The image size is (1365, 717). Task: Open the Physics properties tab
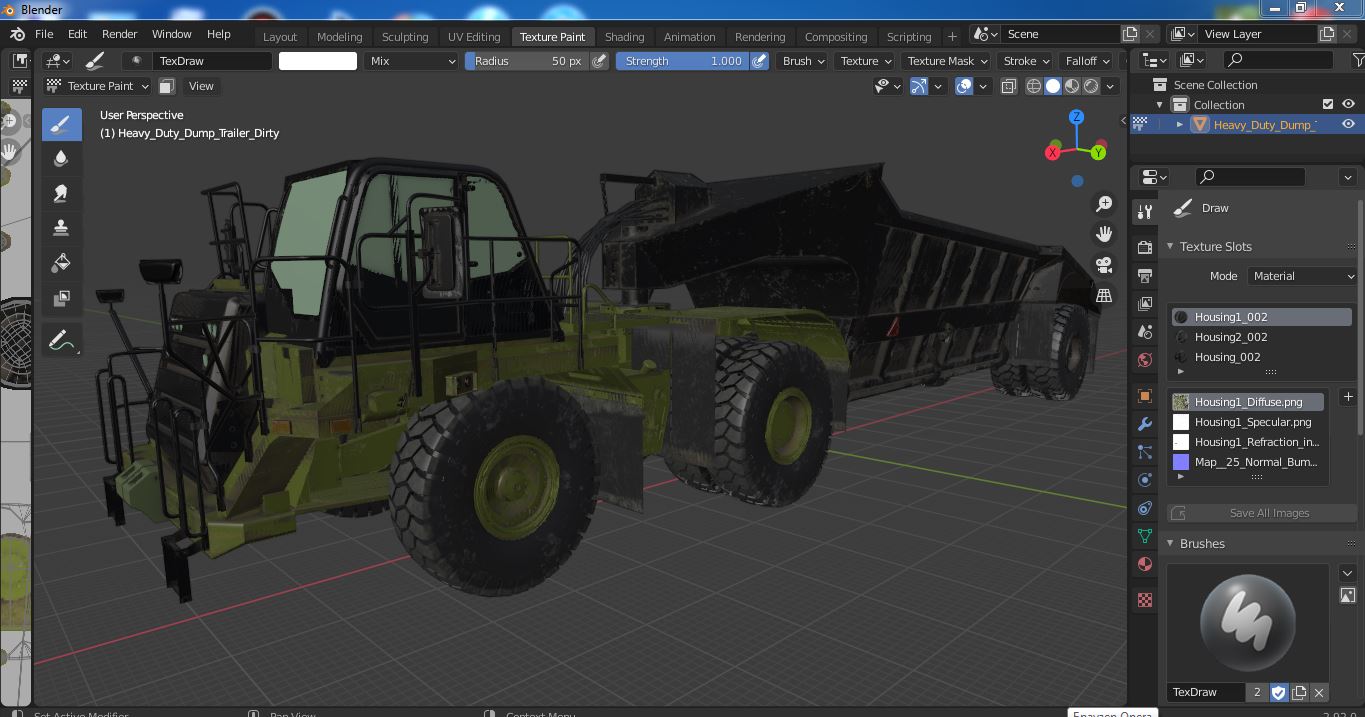pos(1145,480)
